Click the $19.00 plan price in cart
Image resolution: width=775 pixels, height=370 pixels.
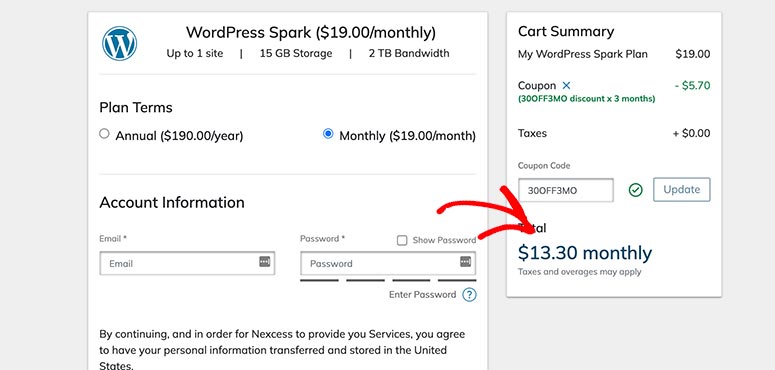(x=693, y=54)
